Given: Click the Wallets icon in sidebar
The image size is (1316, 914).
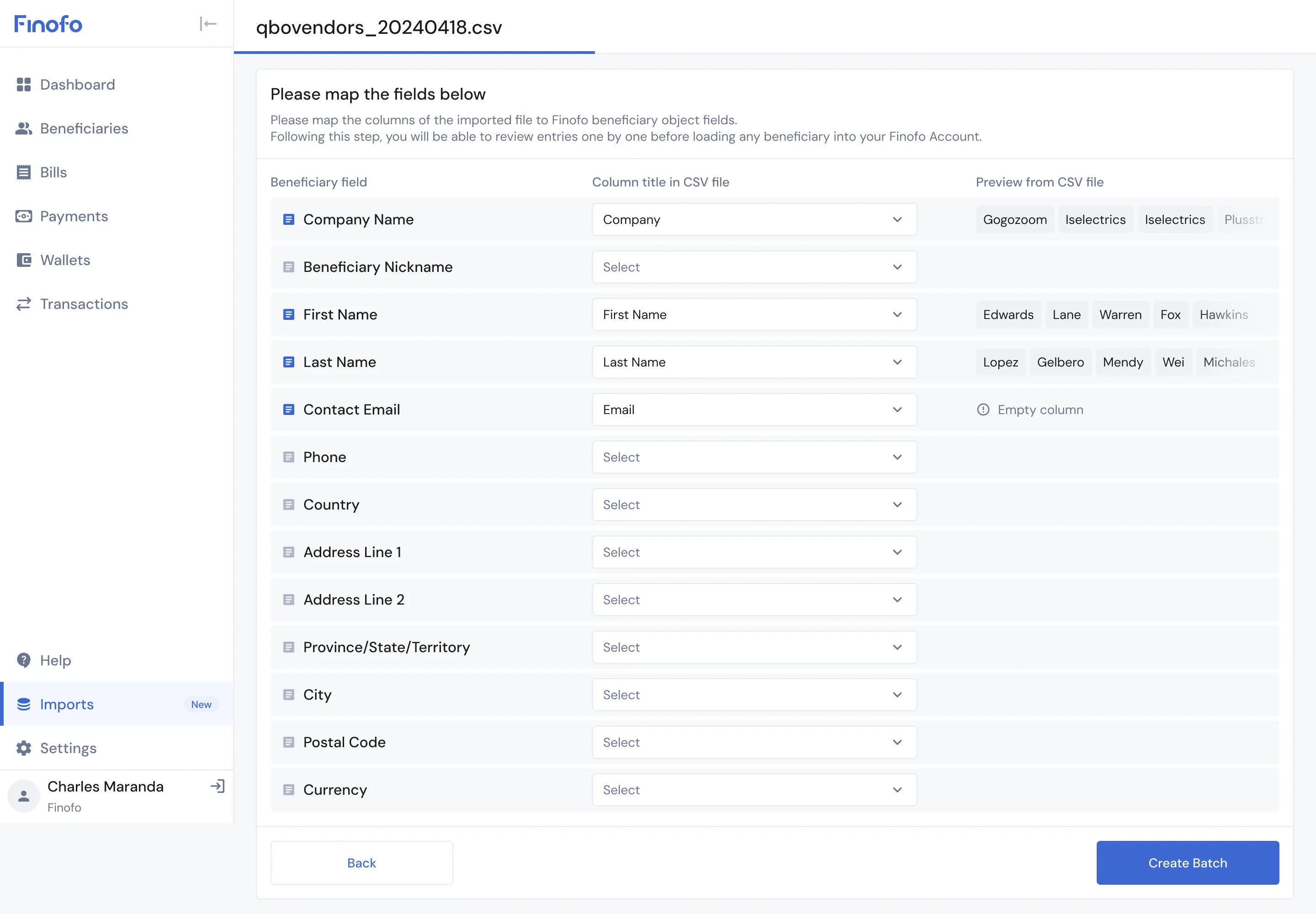Looking at the screenshot, I should [23, 260].
